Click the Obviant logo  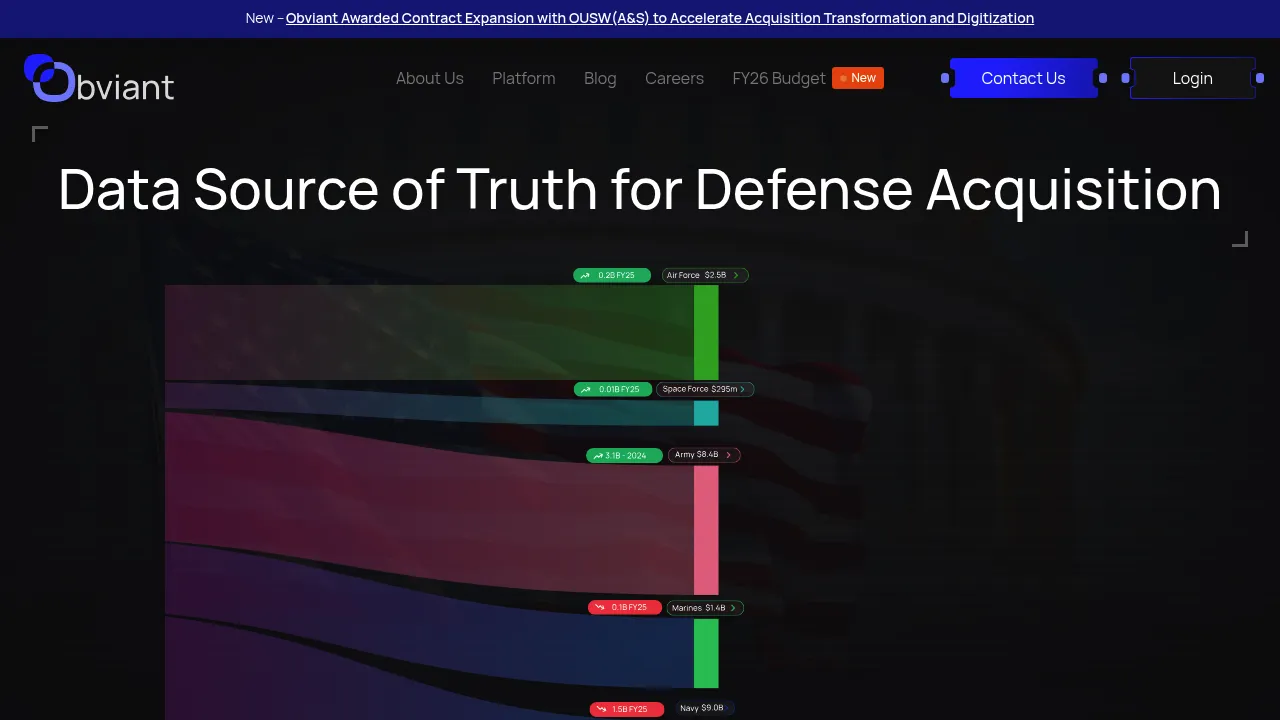tap(99, 78)
